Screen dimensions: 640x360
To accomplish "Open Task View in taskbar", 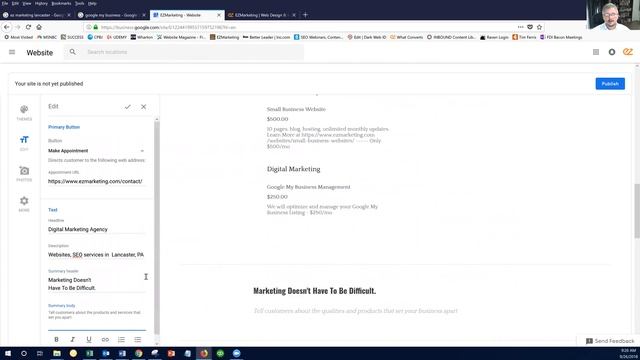I will click(x=40, y=353).
